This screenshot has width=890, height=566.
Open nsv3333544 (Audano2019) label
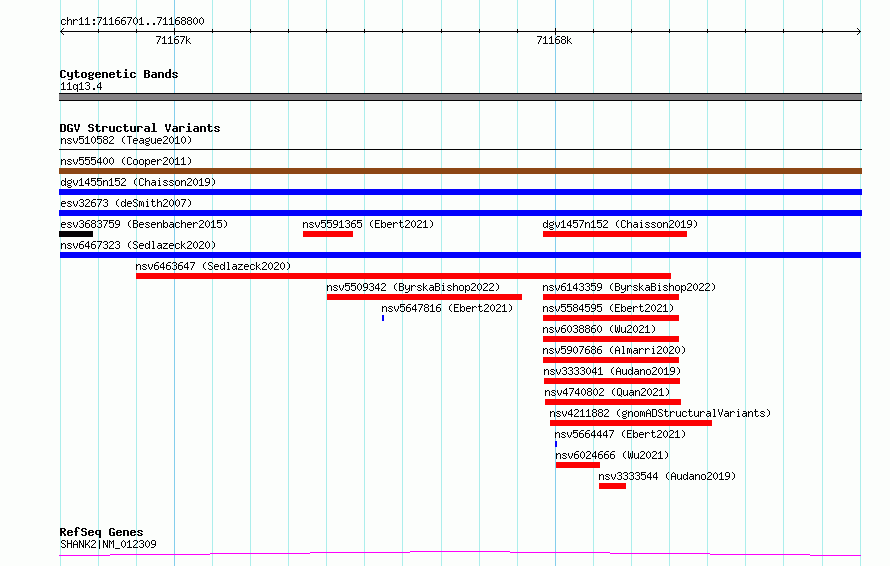[x=667, y=476]
